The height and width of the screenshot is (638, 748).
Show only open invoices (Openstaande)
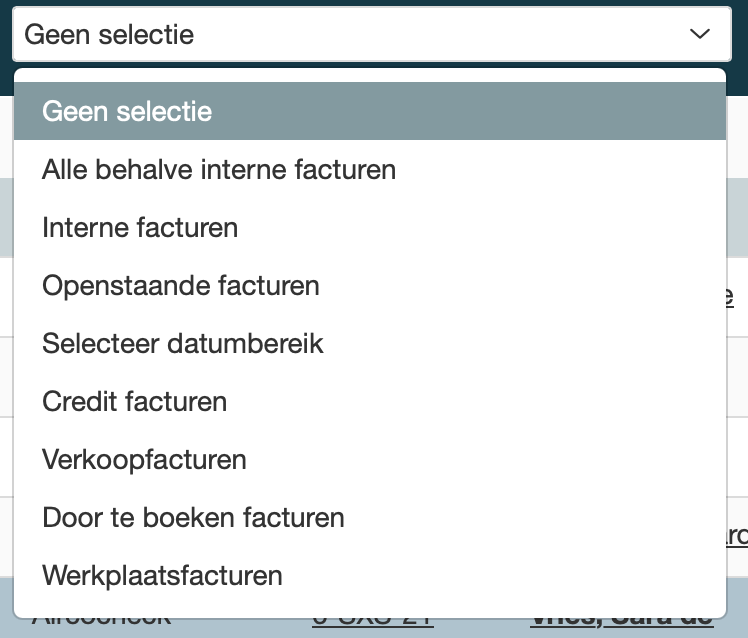pos(181,286)
